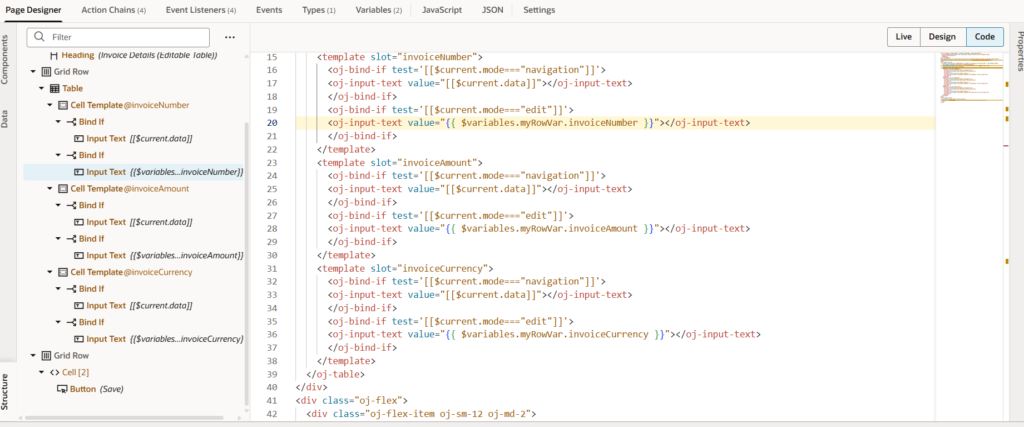This screenshot has width=1024, height=427.
Task: Collapse the Cell Template @invoiceCurrency node
Action: pyautogui.click(x=49, y=272)
